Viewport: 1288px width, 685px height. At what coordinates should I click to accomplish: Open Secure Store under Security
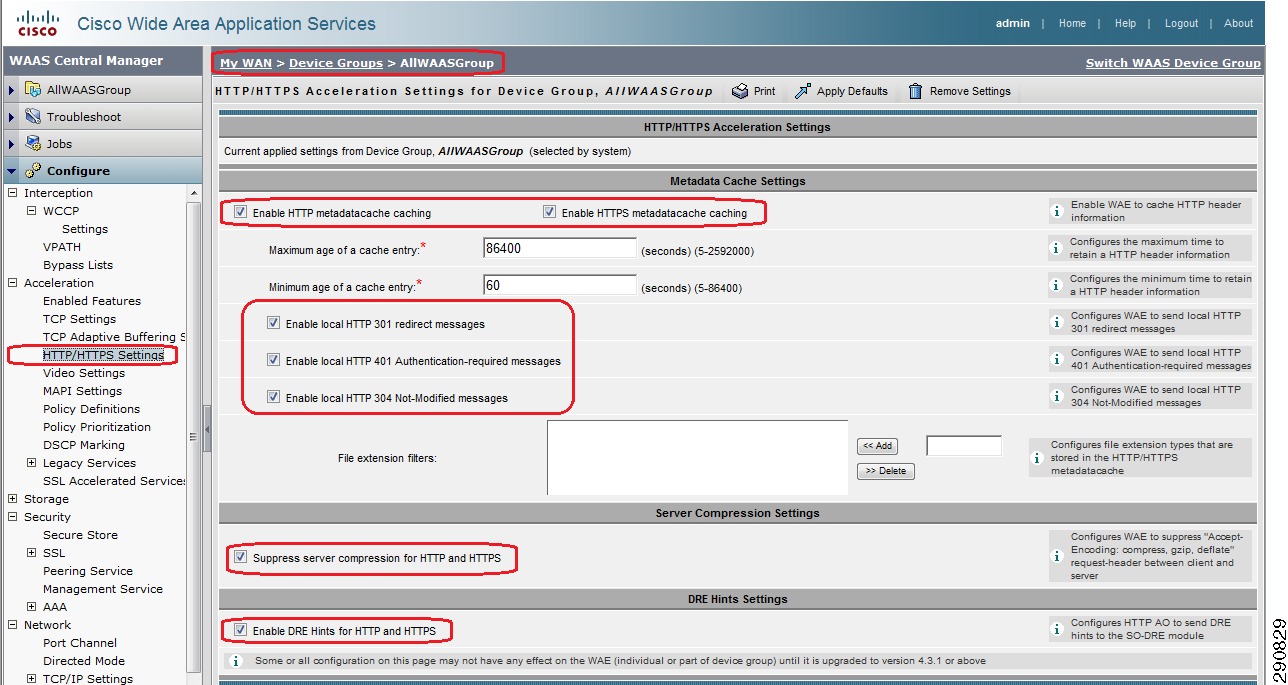[x=80, y=535]
